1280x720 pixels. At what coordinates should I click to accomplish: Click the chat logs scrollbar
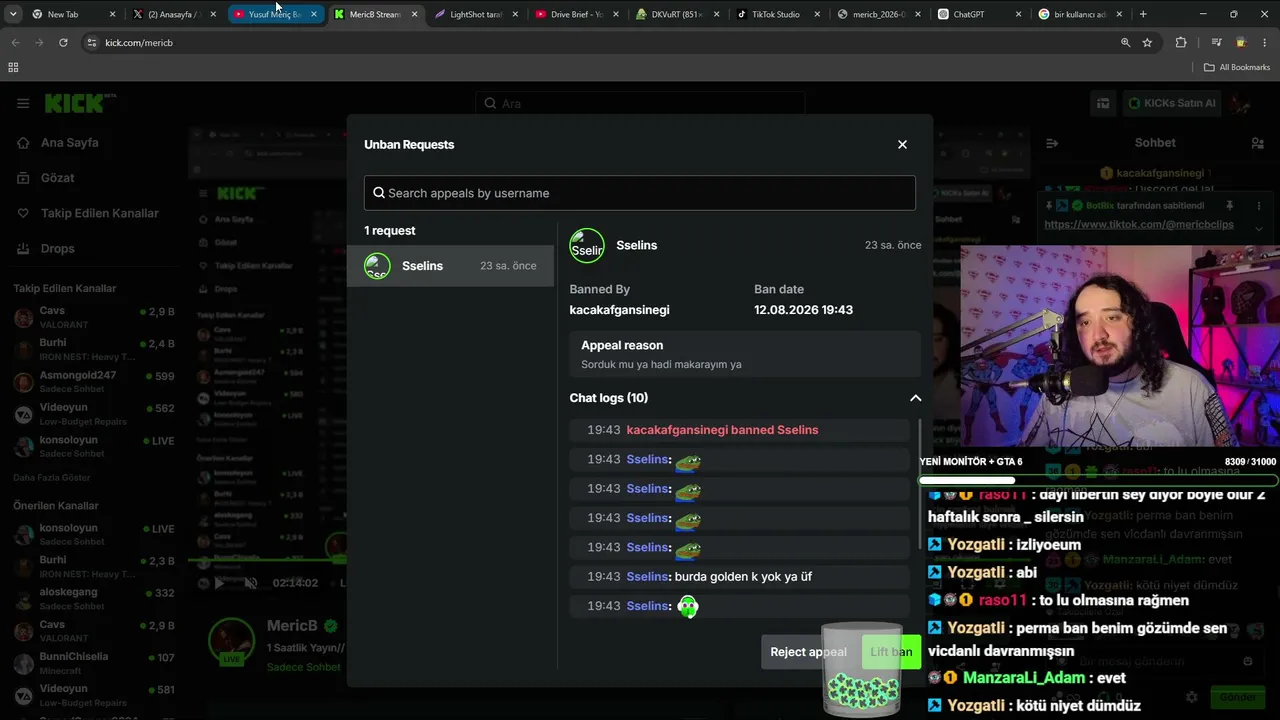click(x=919, y=482)
